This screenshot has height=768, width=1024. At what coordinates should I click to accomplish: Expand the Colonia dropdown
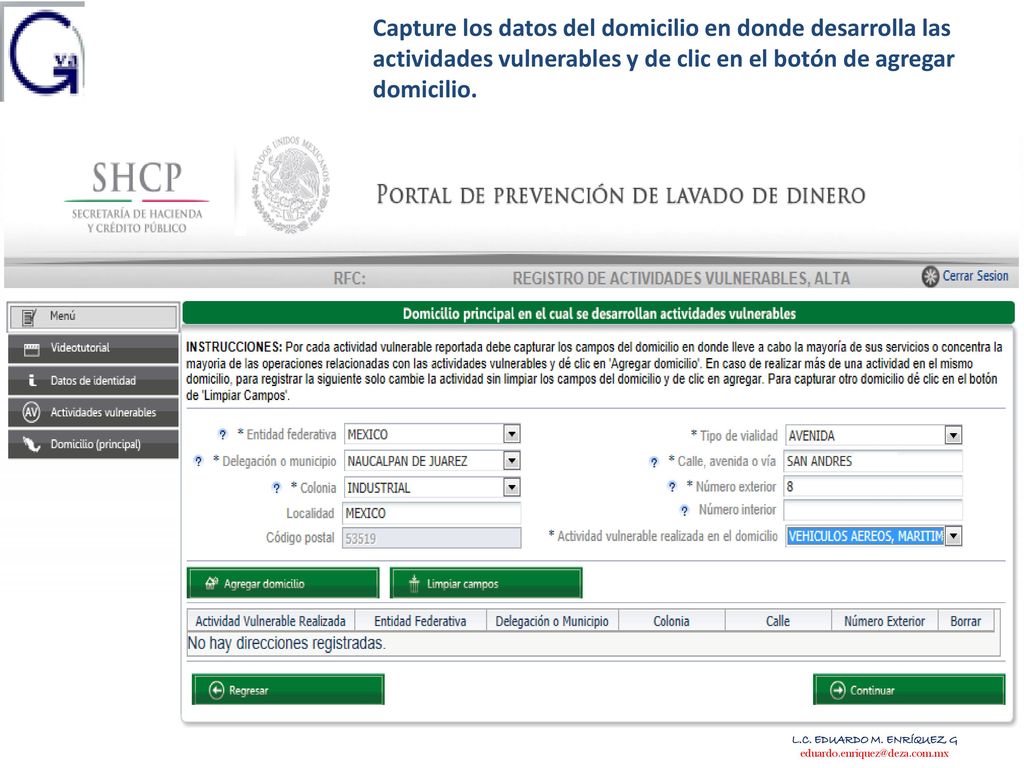coord(512,487)
